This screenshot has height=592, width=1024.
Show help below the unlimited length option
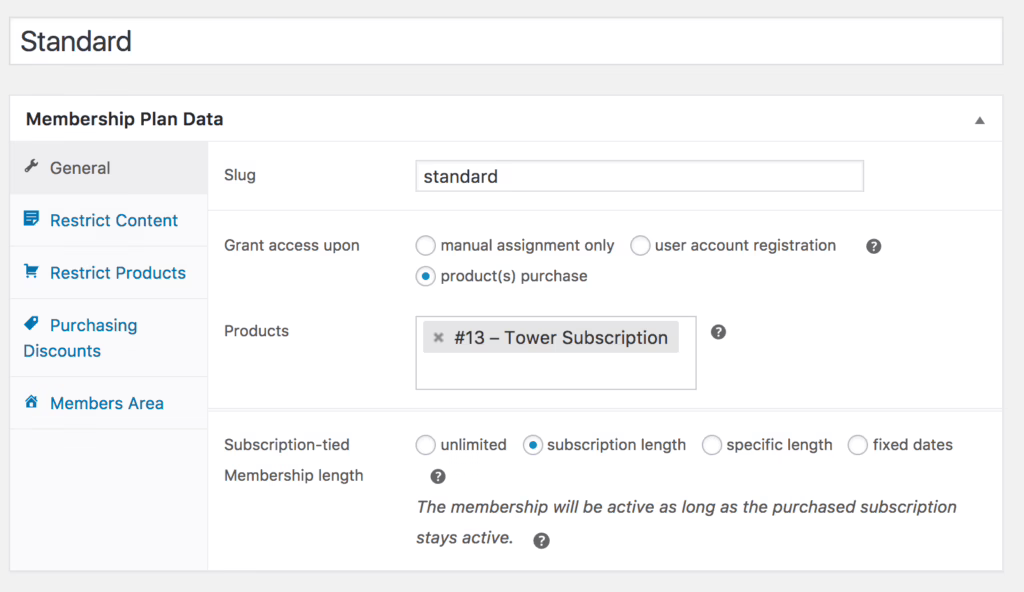point(438,477)
